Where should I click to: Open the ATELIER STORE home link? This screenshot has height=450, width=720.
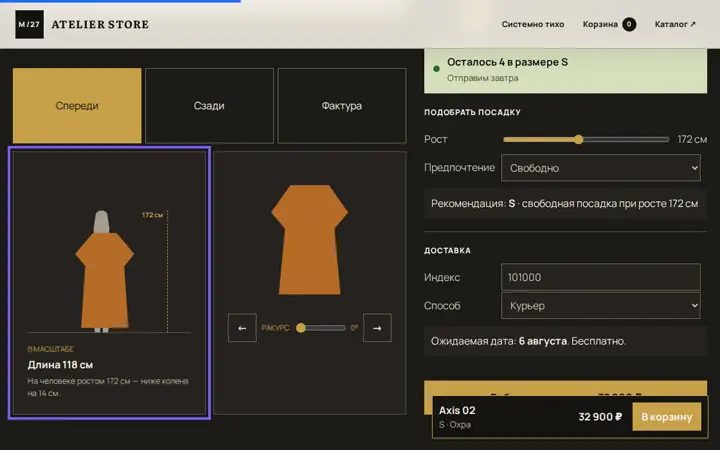100,24
